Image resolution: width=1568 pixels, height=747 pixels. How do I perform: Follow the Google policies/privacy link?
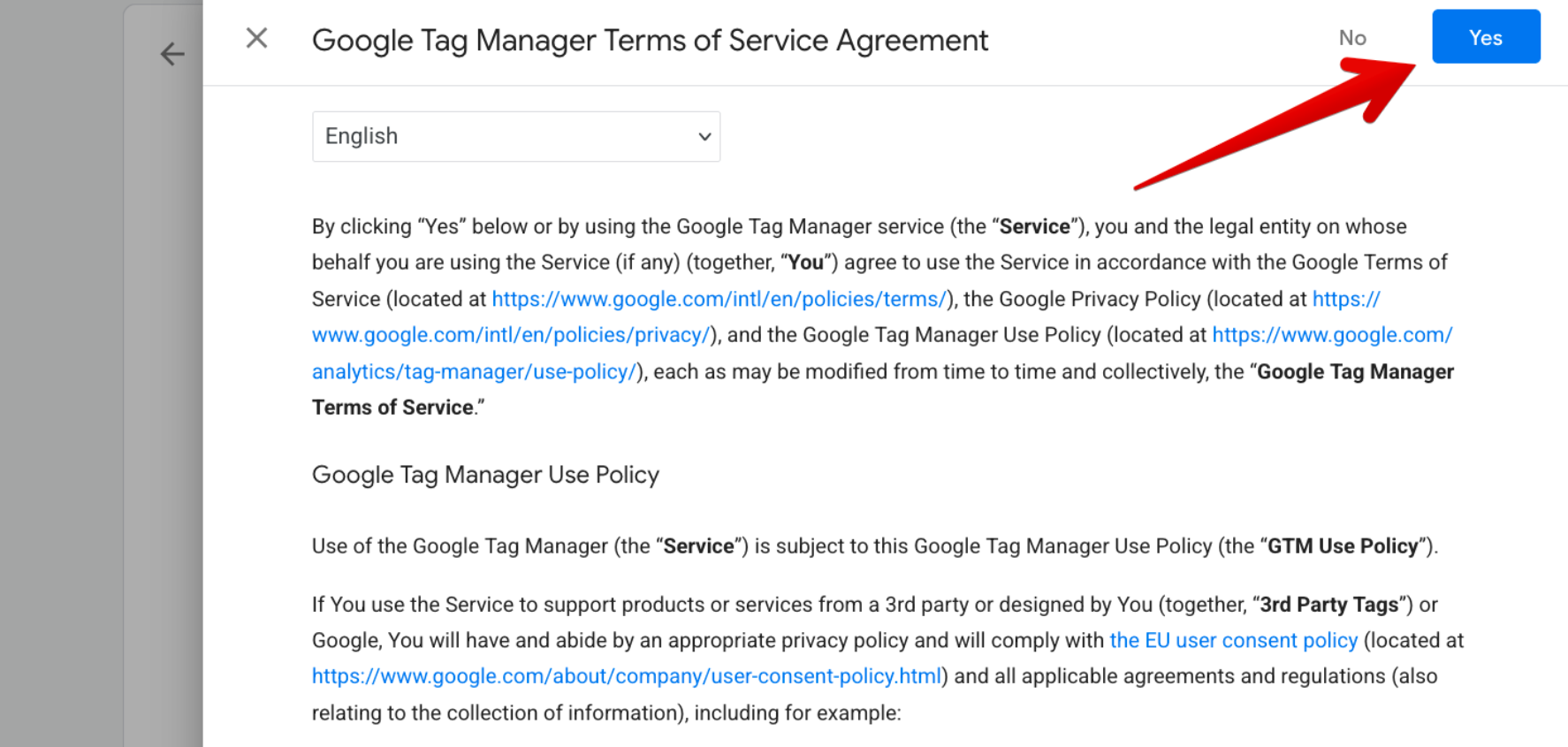511,335
